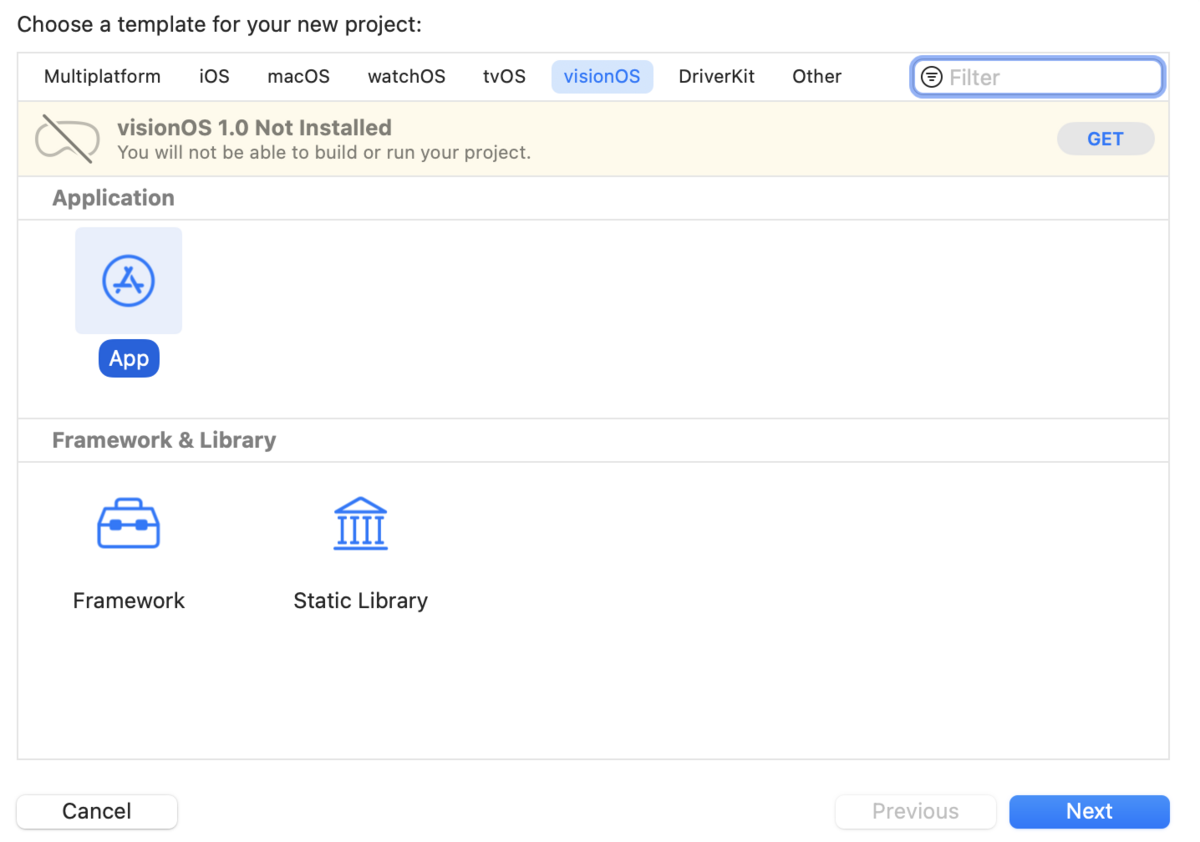Click 'You will not be able to build' message
The image size is (1200, 842).
(x=324, y=153)
